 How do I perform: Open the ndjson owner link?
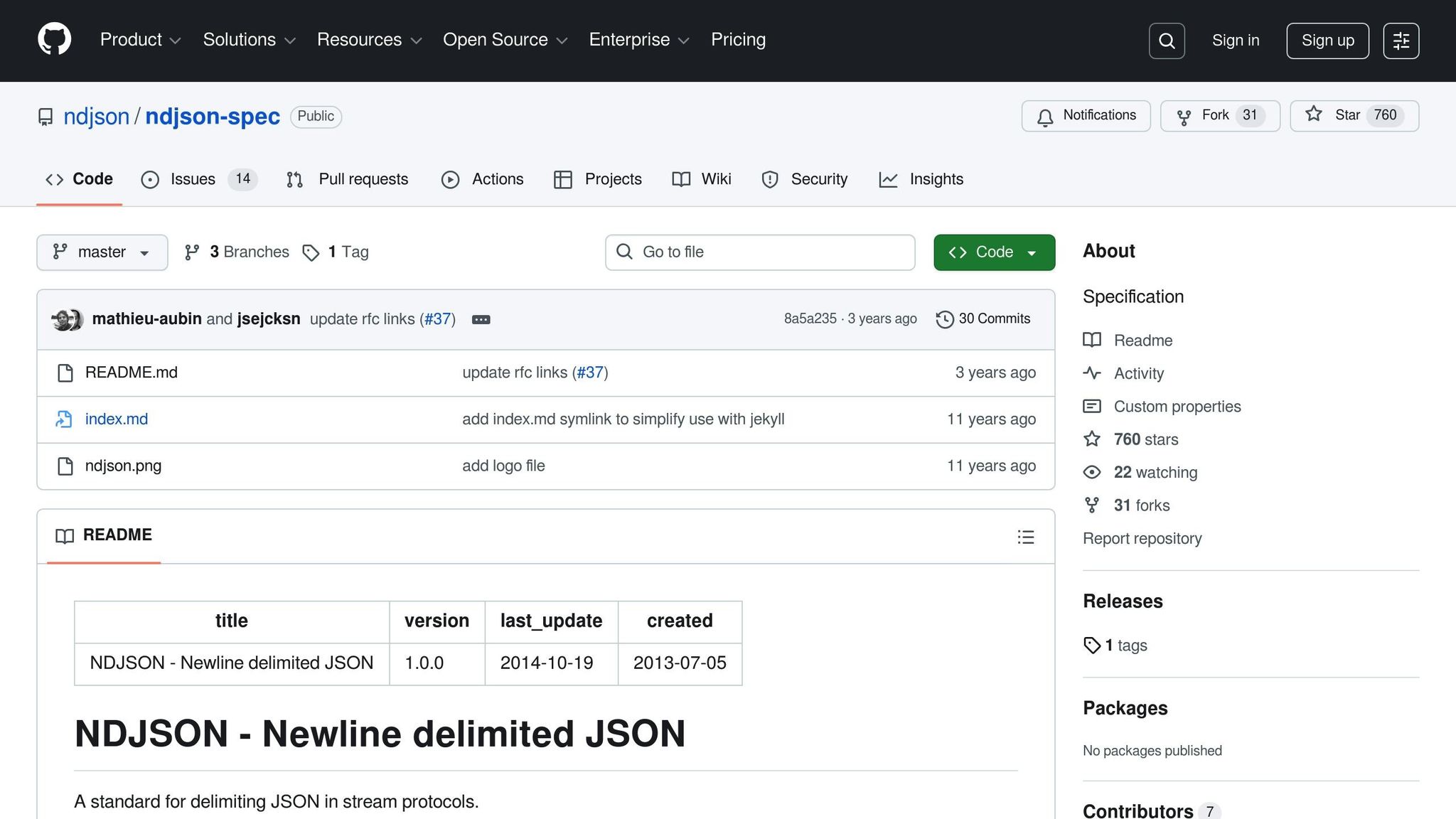[96, 117]
